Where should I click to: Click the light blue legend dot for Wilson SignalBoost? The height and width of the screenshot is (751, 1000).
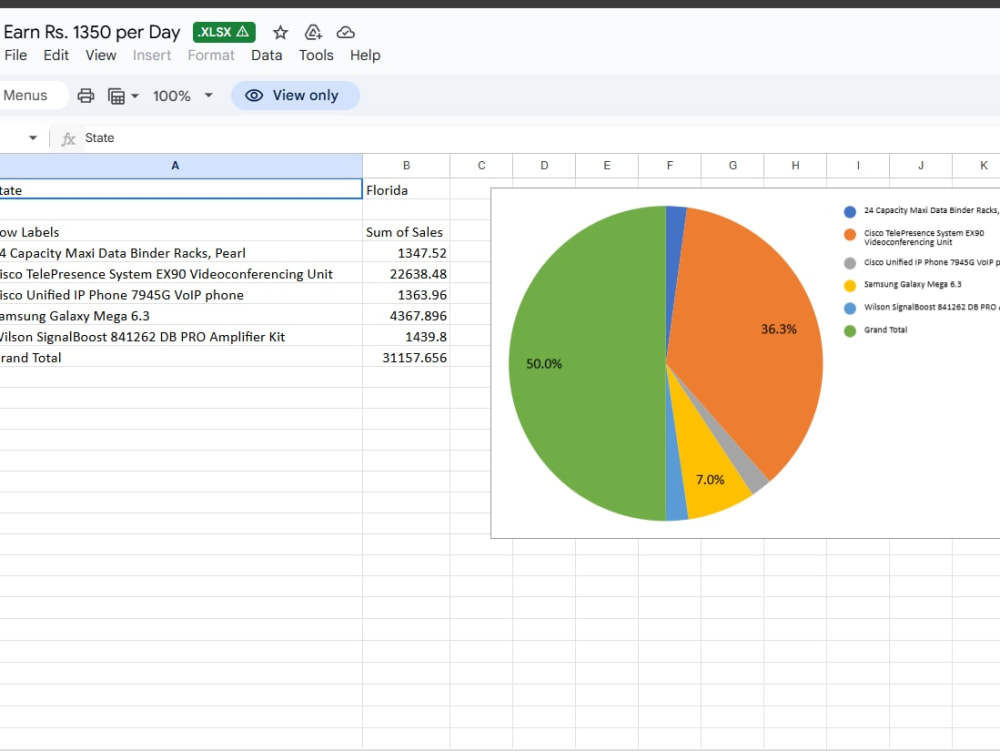849,309
